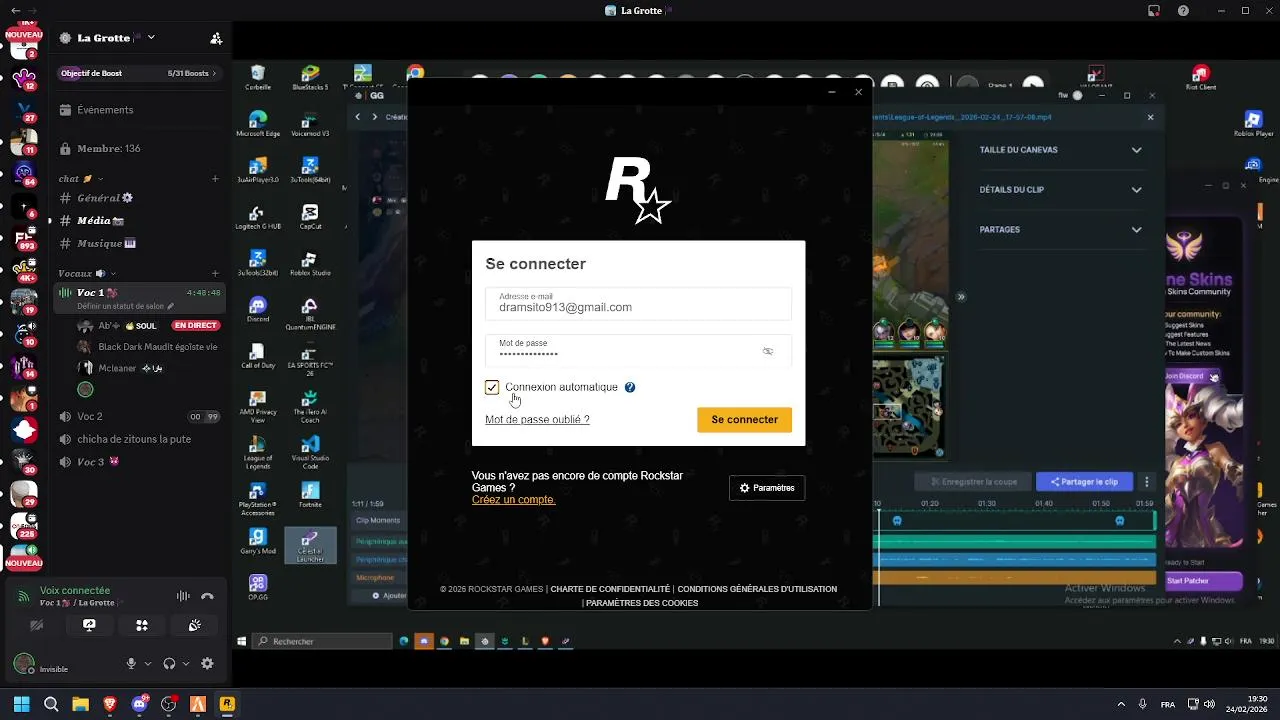This screenshot has height=720, width=1280.
Task: Click the EN DIRECT badge
Action: 195,326
